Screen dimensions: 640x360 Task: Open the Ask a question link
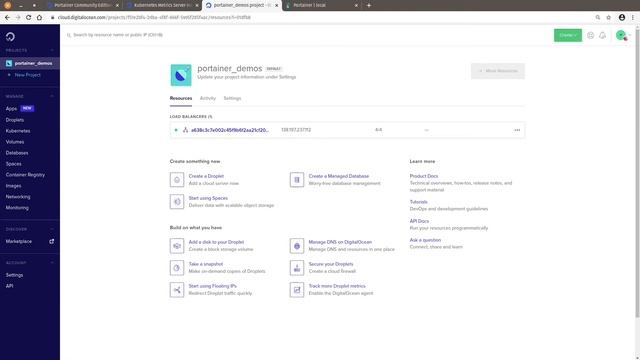(425, 240)
